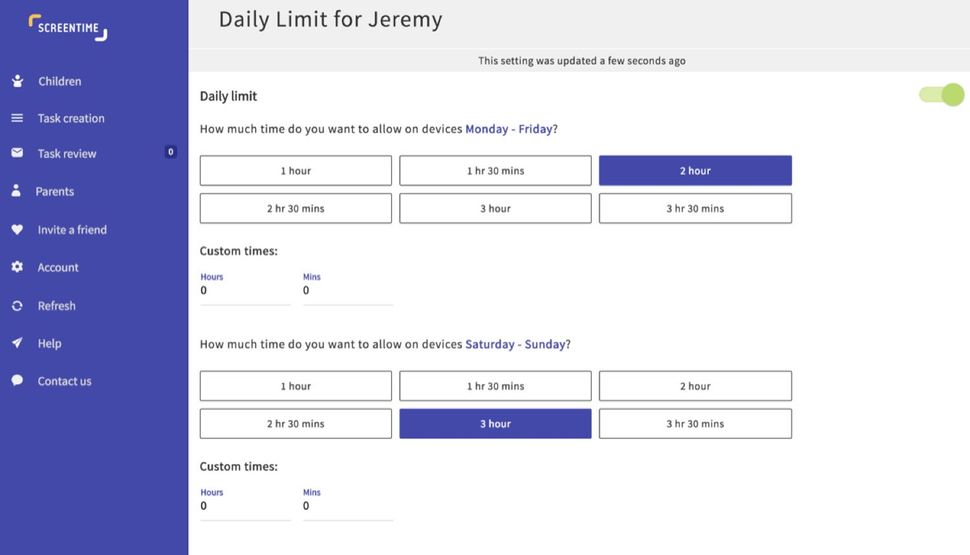This screenshot has height=555, width=970.
Task: Turn off the Daily limit switch
Action: [x=942, y=95]
